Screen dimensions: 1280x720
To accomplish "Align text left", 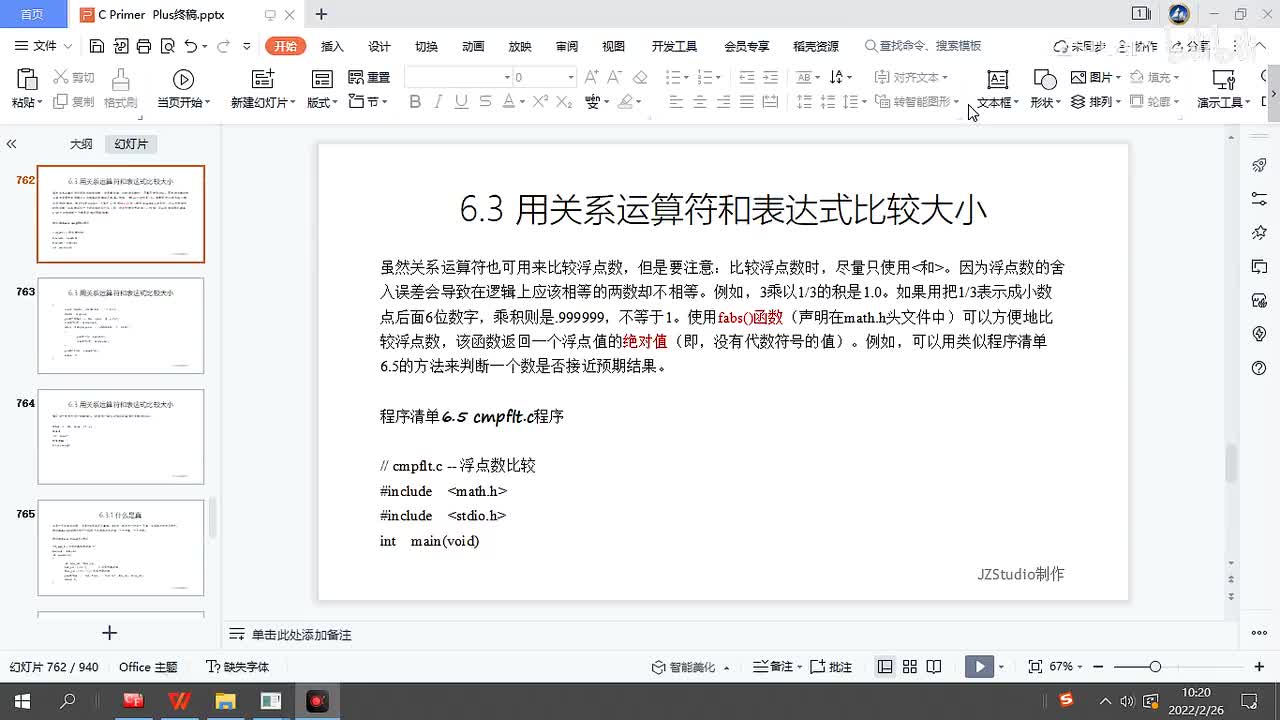I will (676, 101).
